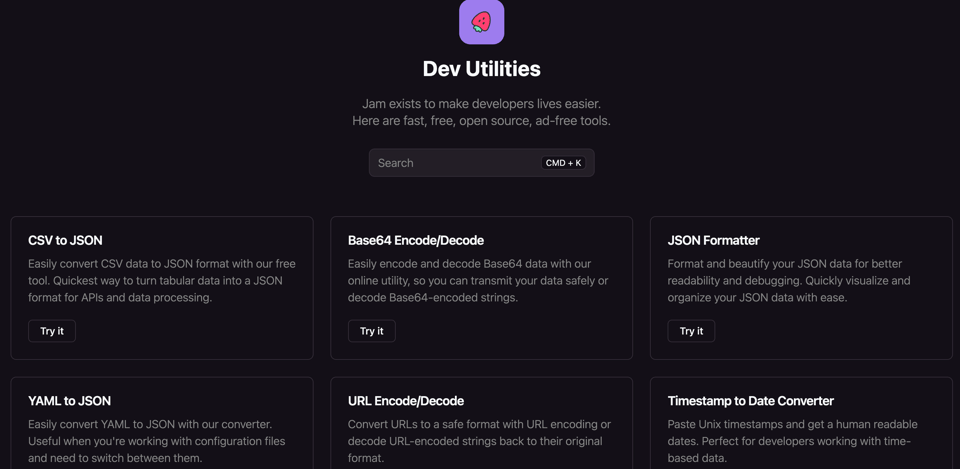Click the YAML to JSON description text
Image resolution: width=960 pixels, height=469 pixels.
[x=157, y=441]
